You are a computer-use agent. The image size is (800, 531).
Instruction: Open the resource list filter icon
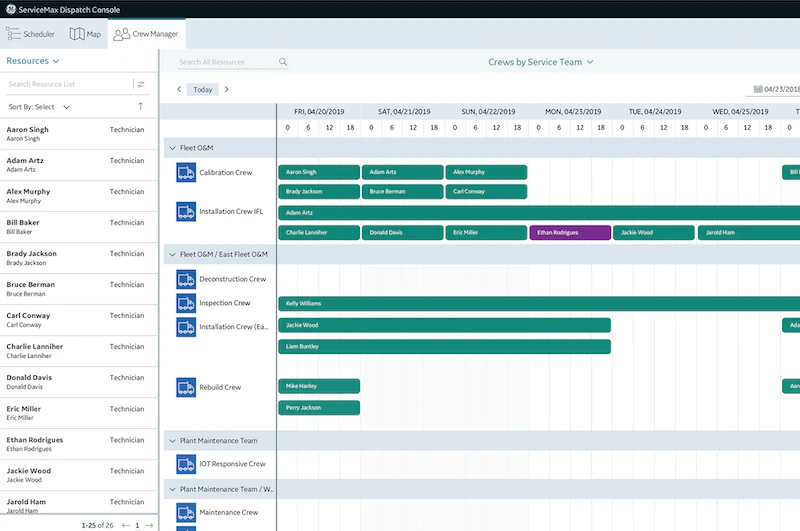(141, 84)
